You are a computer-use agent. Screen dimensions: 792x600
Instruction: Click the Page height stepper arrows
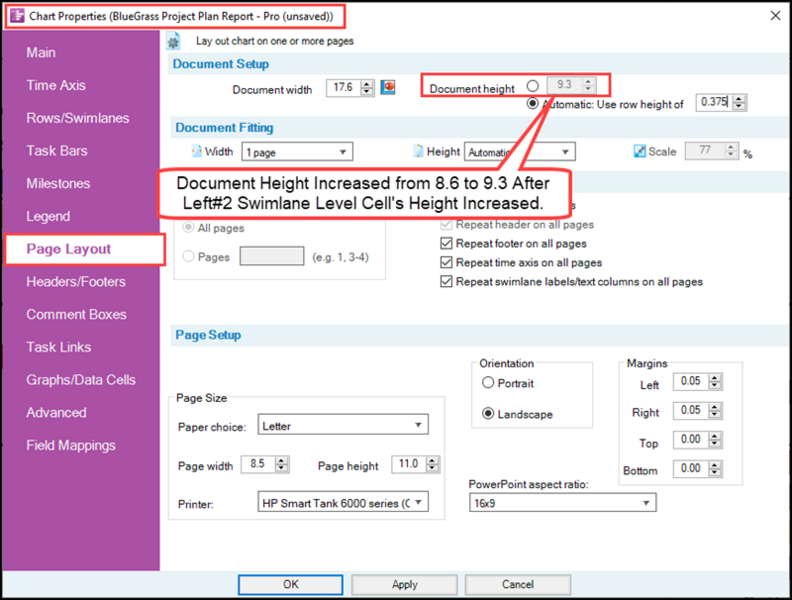pyautogui.click(x=432, y=464)
